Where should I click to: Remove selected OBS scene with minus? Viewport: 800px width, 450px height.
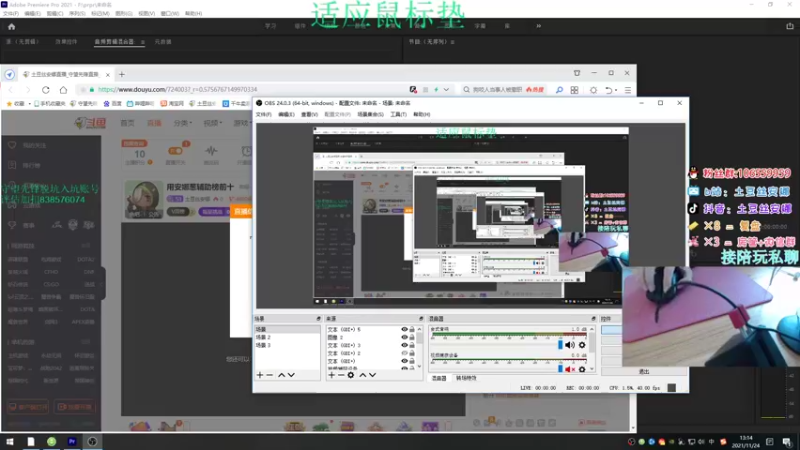click(x=270, y=375)
